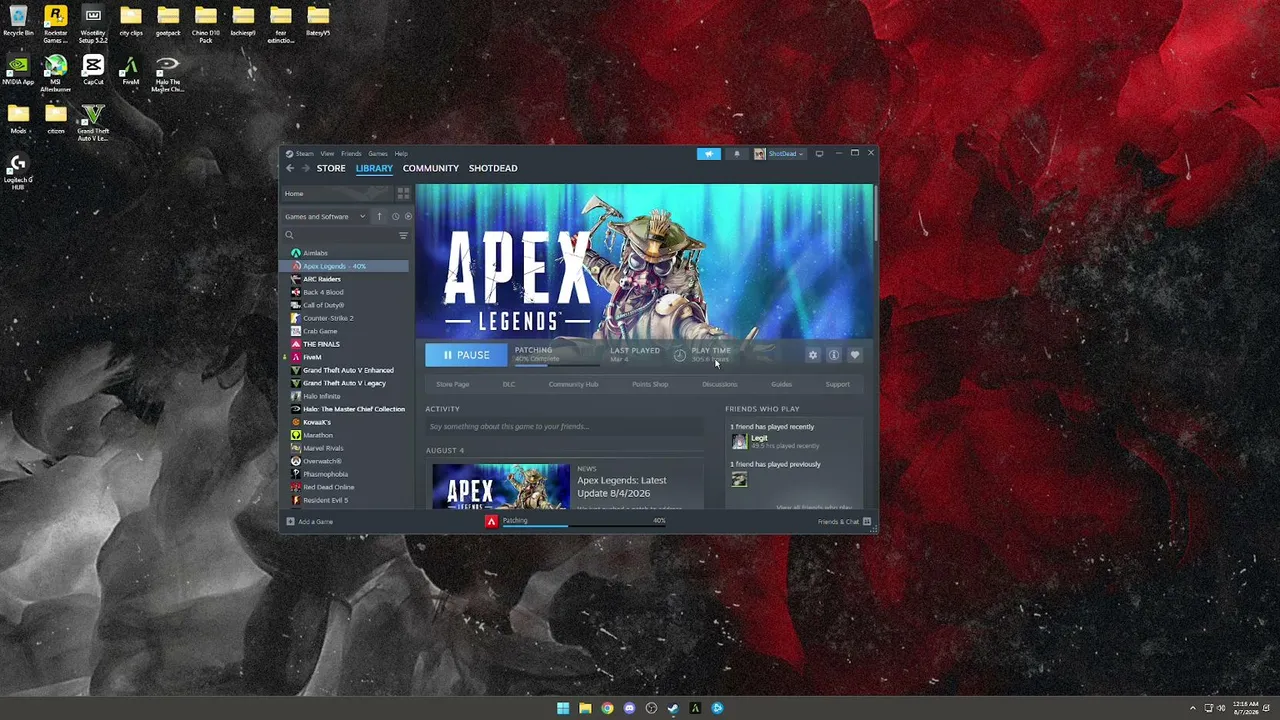This screenshot has width=1280, height=720.
Task: Select the Logitech G HUB desktop icon
Action: coord(18,172)
